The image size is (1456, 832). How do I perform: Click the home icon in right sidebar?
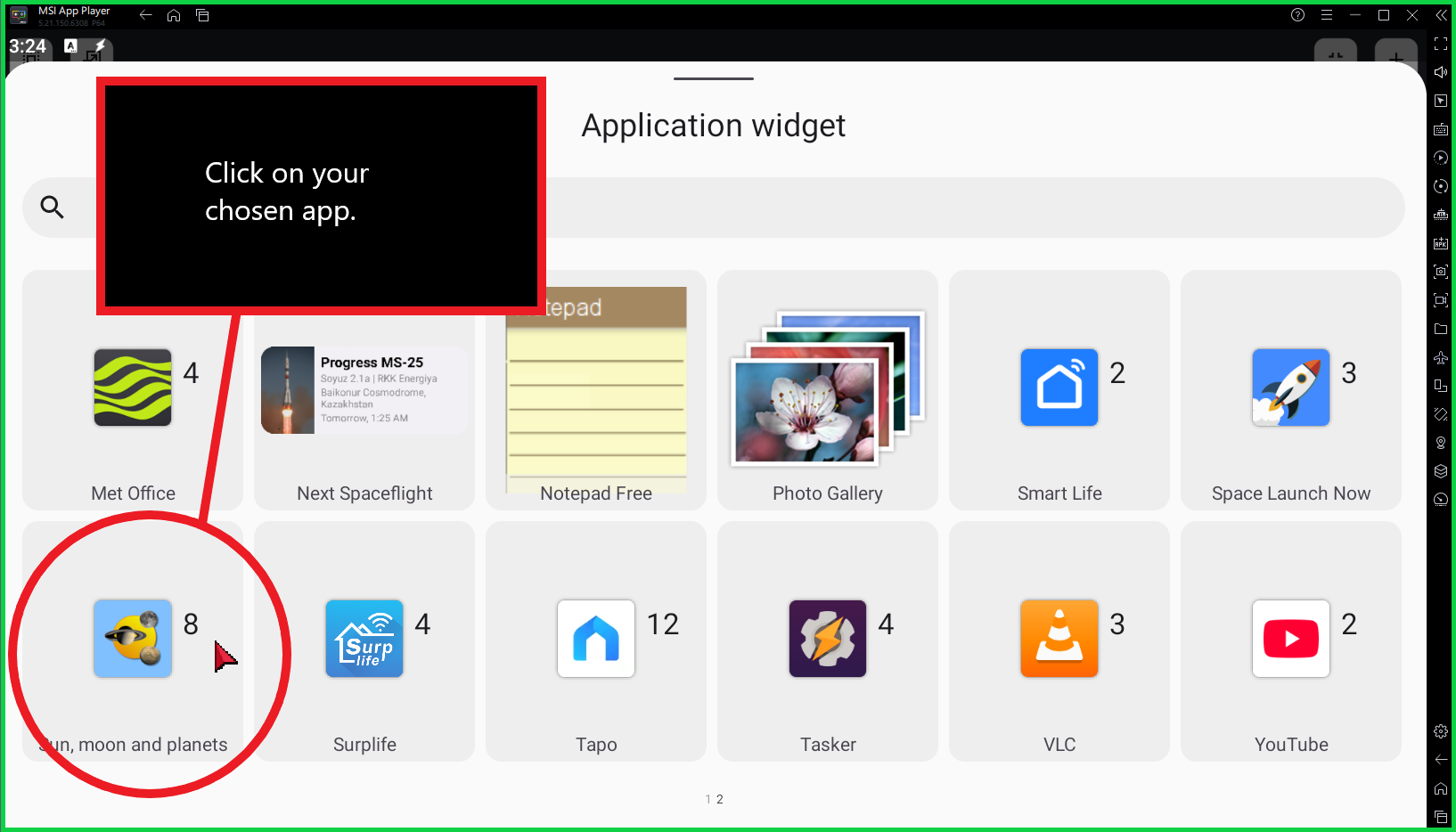click(x=1441, y=788)
